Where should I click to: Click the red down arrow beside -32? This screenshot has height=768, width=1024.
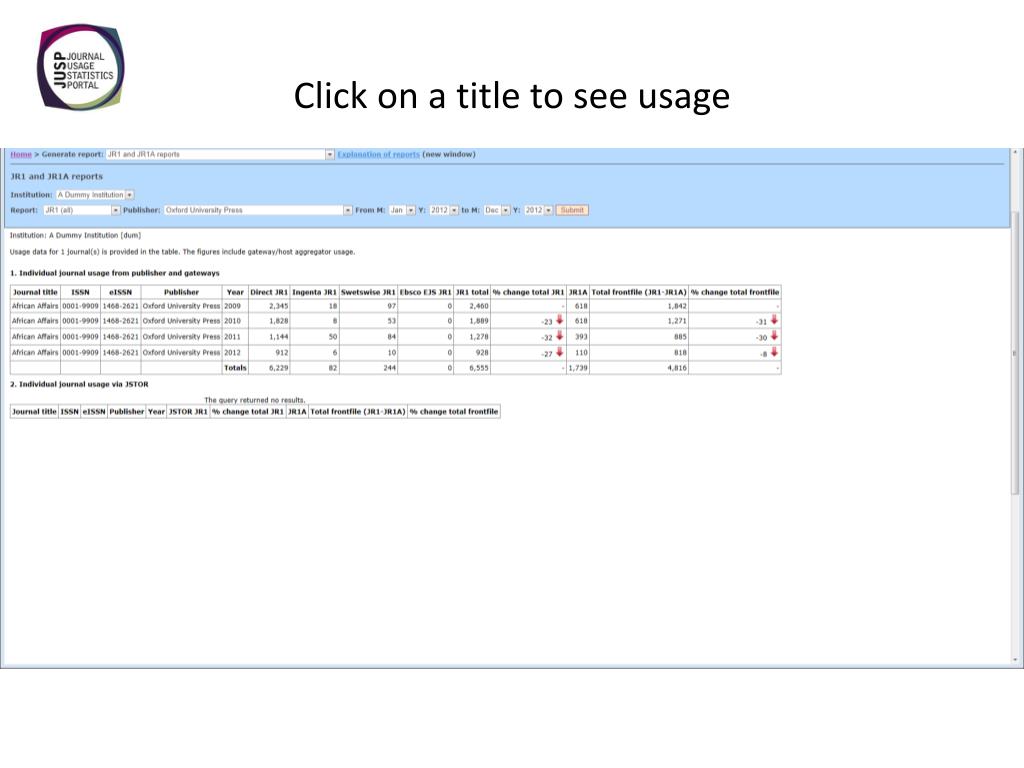(559, 336)
